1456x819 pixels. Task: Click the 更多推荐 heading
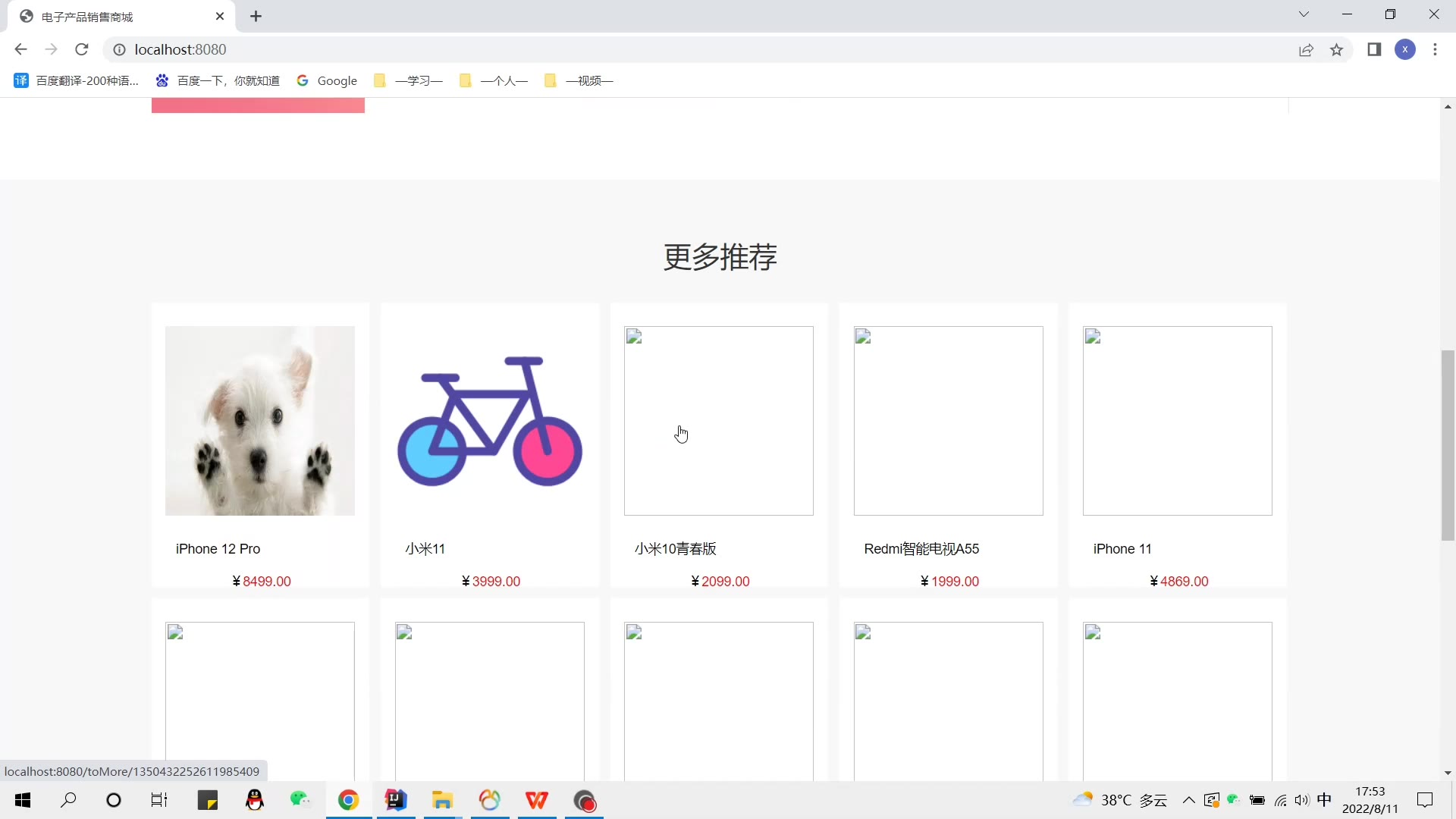point(720,257)
